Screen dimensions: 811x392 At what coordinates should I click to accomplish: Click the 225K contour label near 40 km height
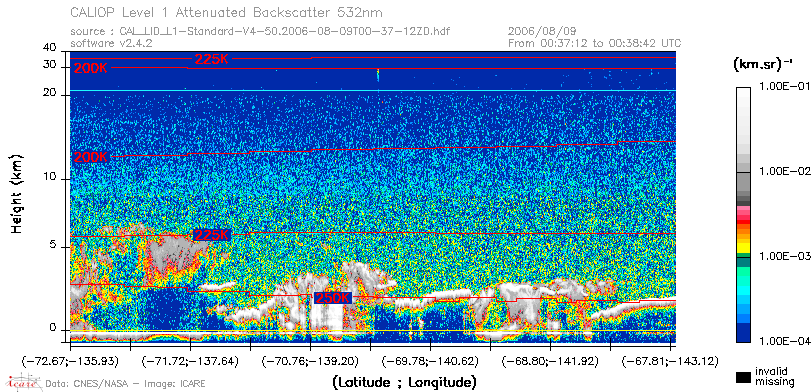tap(211, 59)
